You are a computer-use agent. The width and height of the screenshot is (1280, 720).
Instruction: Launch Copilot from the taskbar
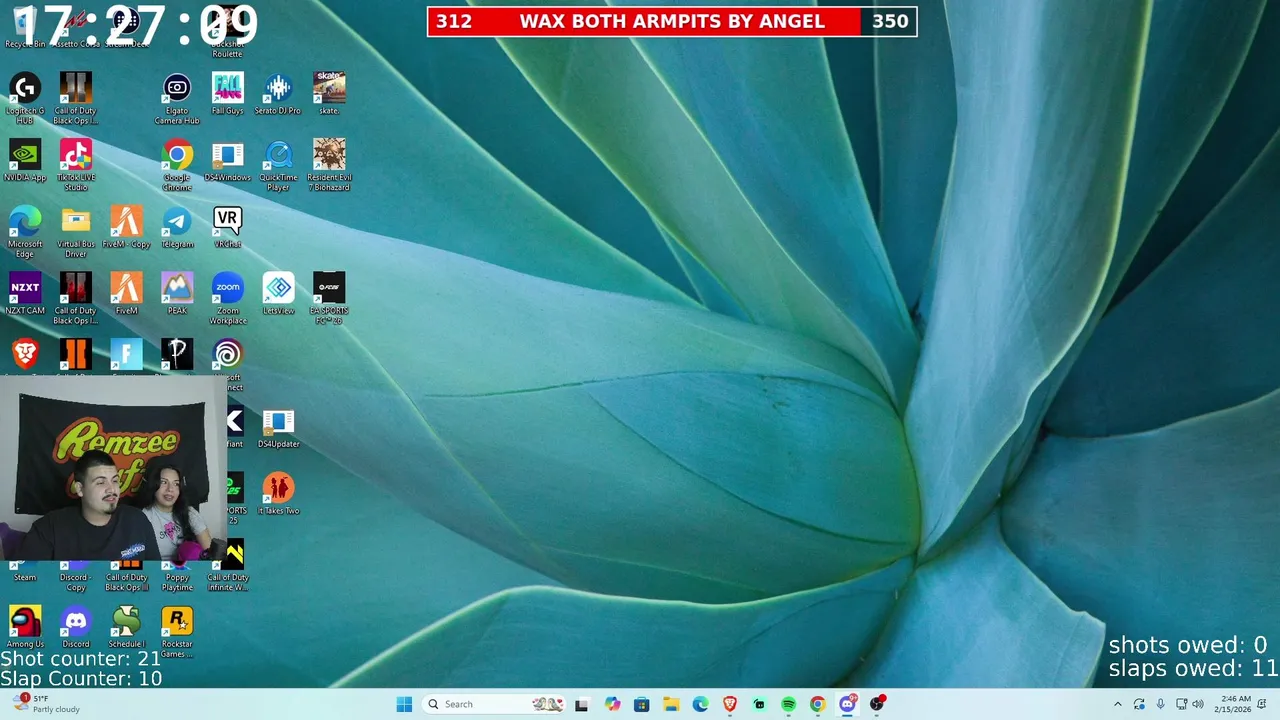[612, 704]
